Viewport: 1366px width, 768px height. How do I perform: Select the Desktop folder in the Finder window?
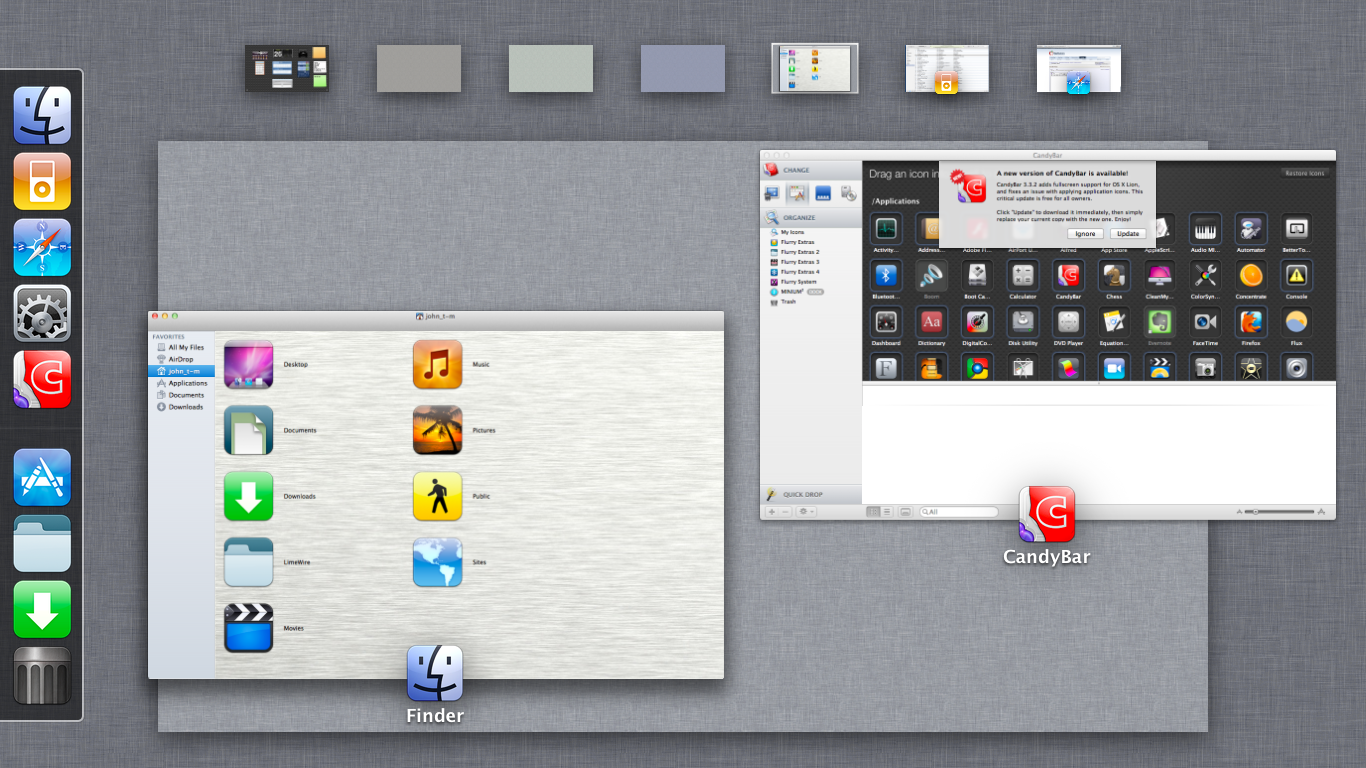pyautogui.click(x=249, y=364)
